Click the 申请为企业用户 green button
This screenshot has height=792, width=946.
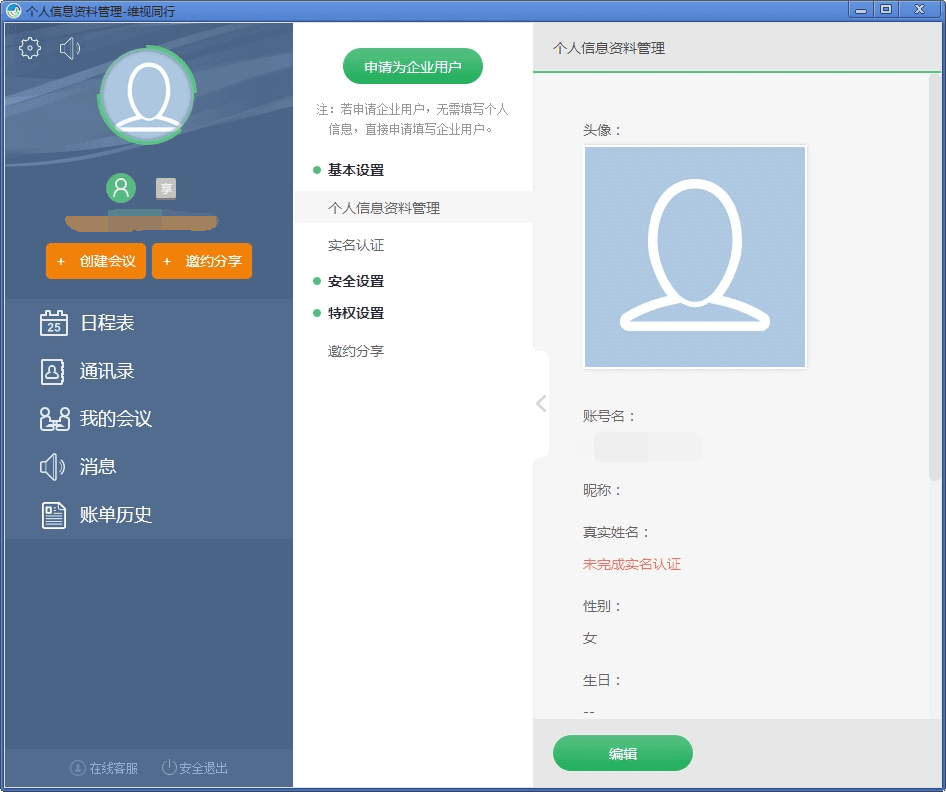pyautogui.click(x=413, y=66)
